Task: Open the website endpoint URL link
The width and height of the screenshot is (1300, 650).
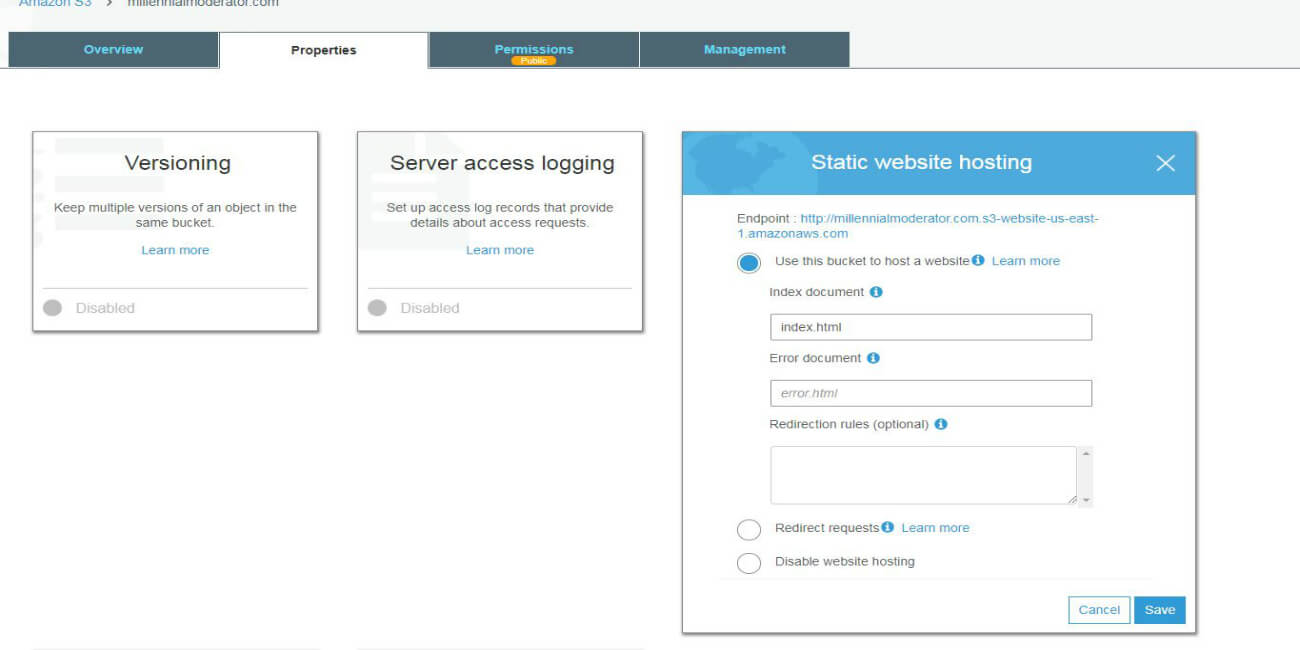Action: pos(918,226)
